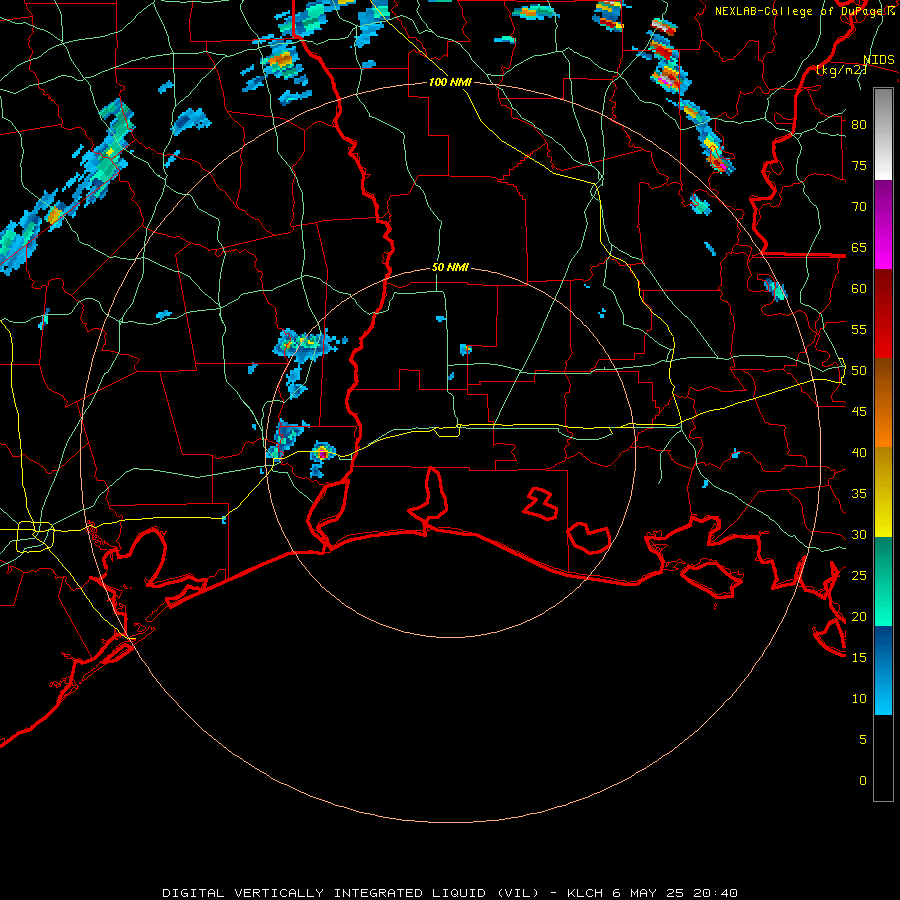Click the green segment of the color bar
Viewport: 900px width, 900px height.
click(x=883, y=581)
